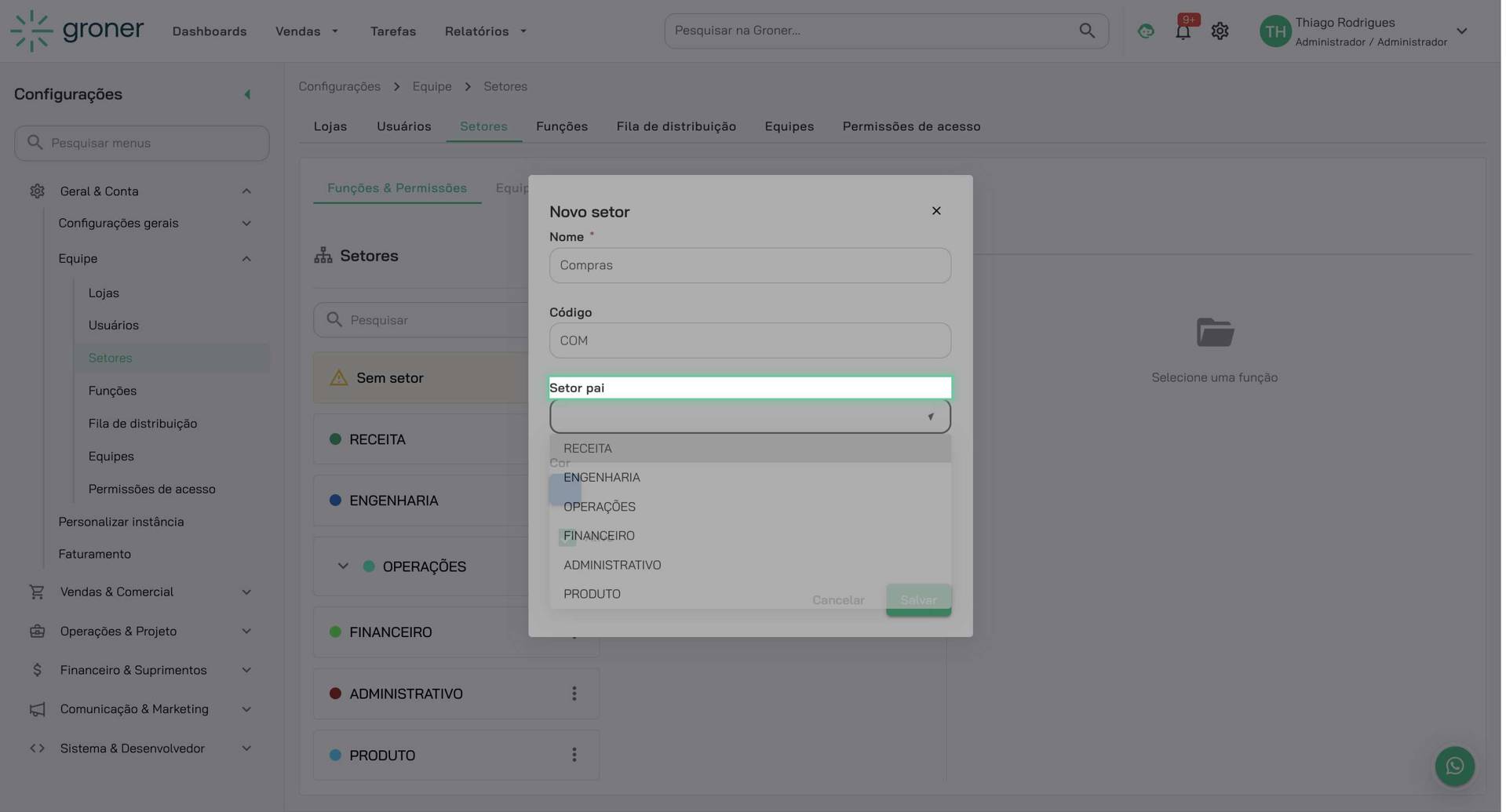Viewport: 1506px width, 812px height.
Task: Click the Salvar button
Action: coord(917,599)
